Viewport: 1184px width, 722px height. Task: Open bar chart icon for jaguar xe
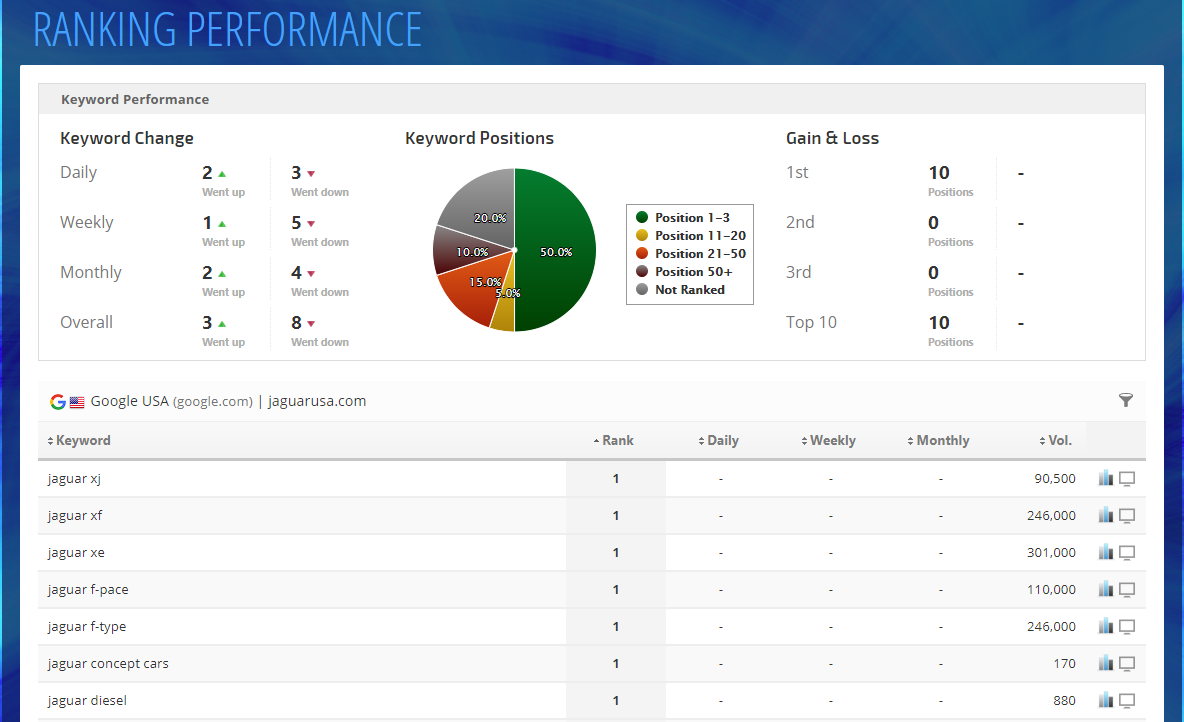pos(1105,553)
